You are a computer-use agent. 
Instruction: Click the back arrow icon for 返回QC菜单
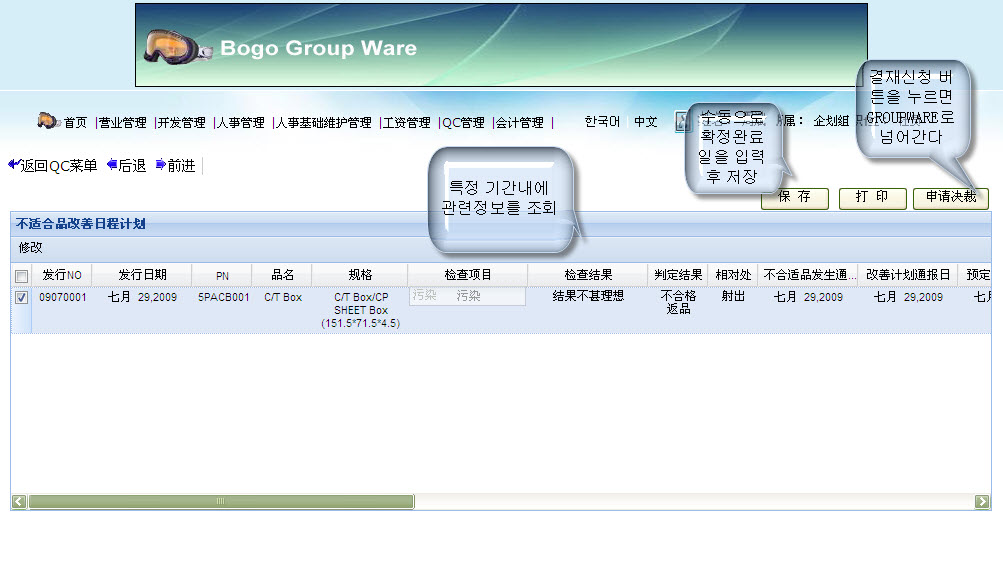(x=13, y=164)
